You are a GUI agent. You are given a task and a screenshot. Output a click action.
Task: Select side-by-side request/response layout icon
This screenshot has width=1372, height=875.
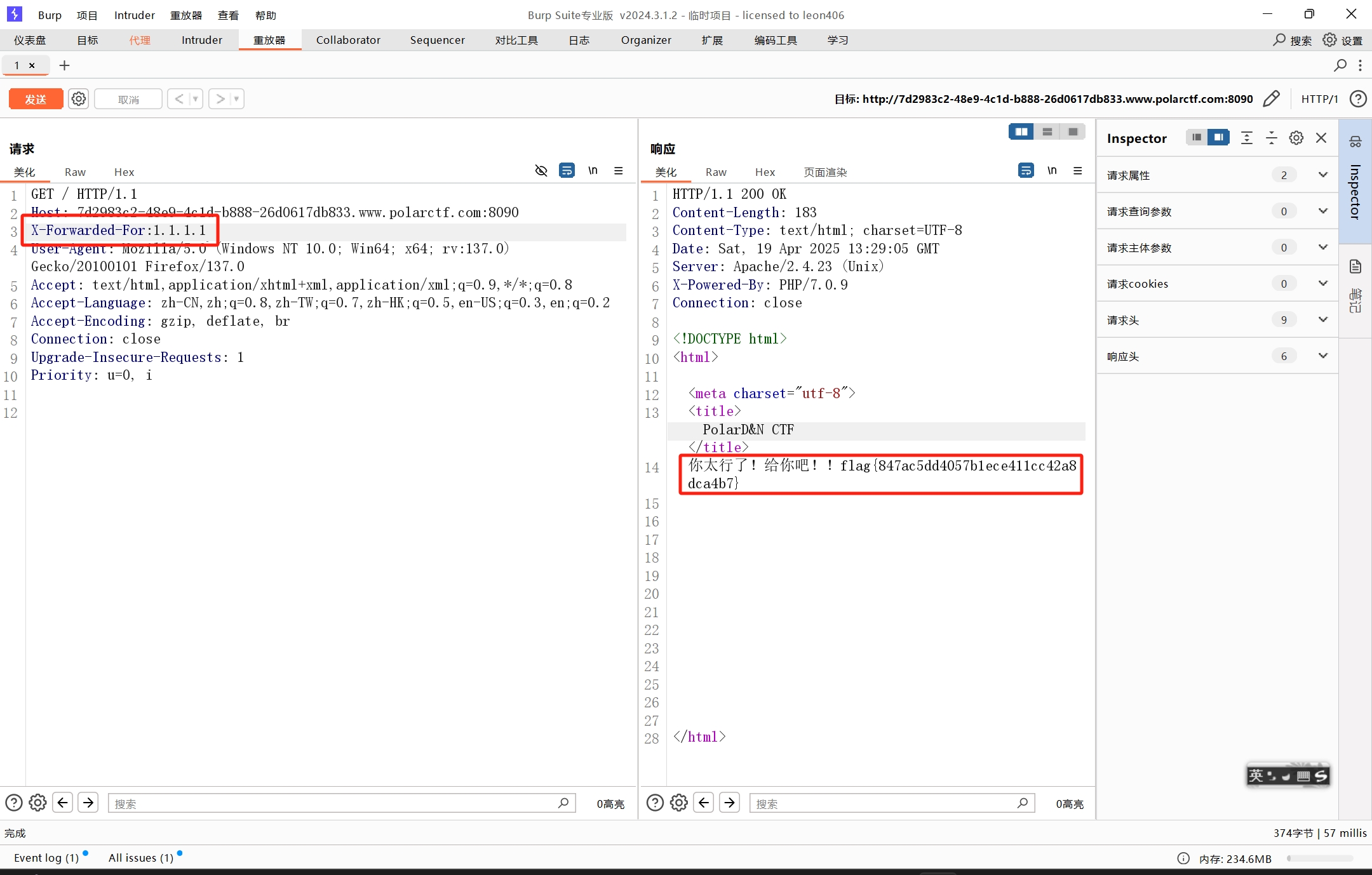(x=1021, y=131)
